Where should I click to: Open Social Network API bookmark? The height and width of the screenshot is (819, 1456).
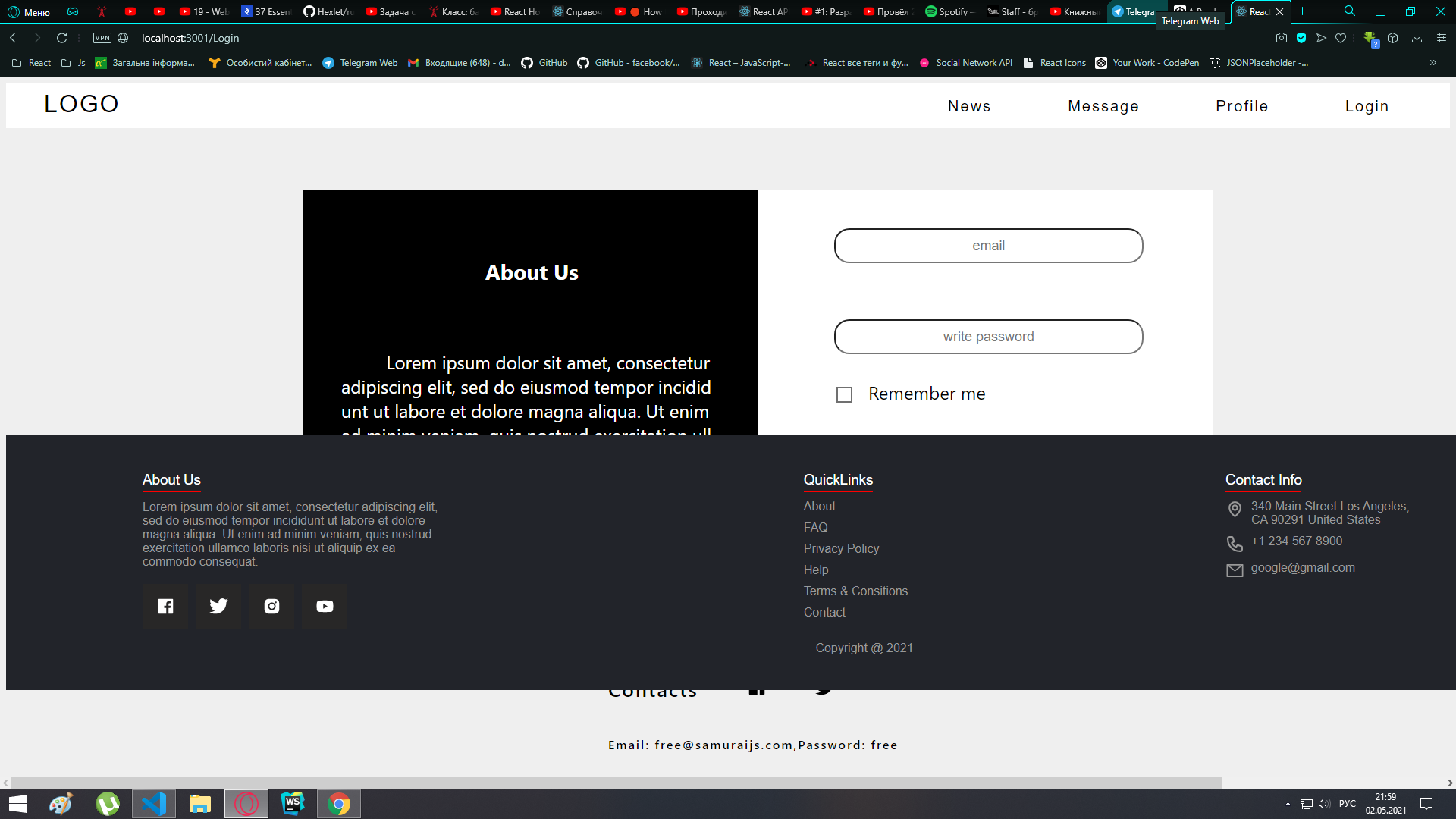pos(965,63)
